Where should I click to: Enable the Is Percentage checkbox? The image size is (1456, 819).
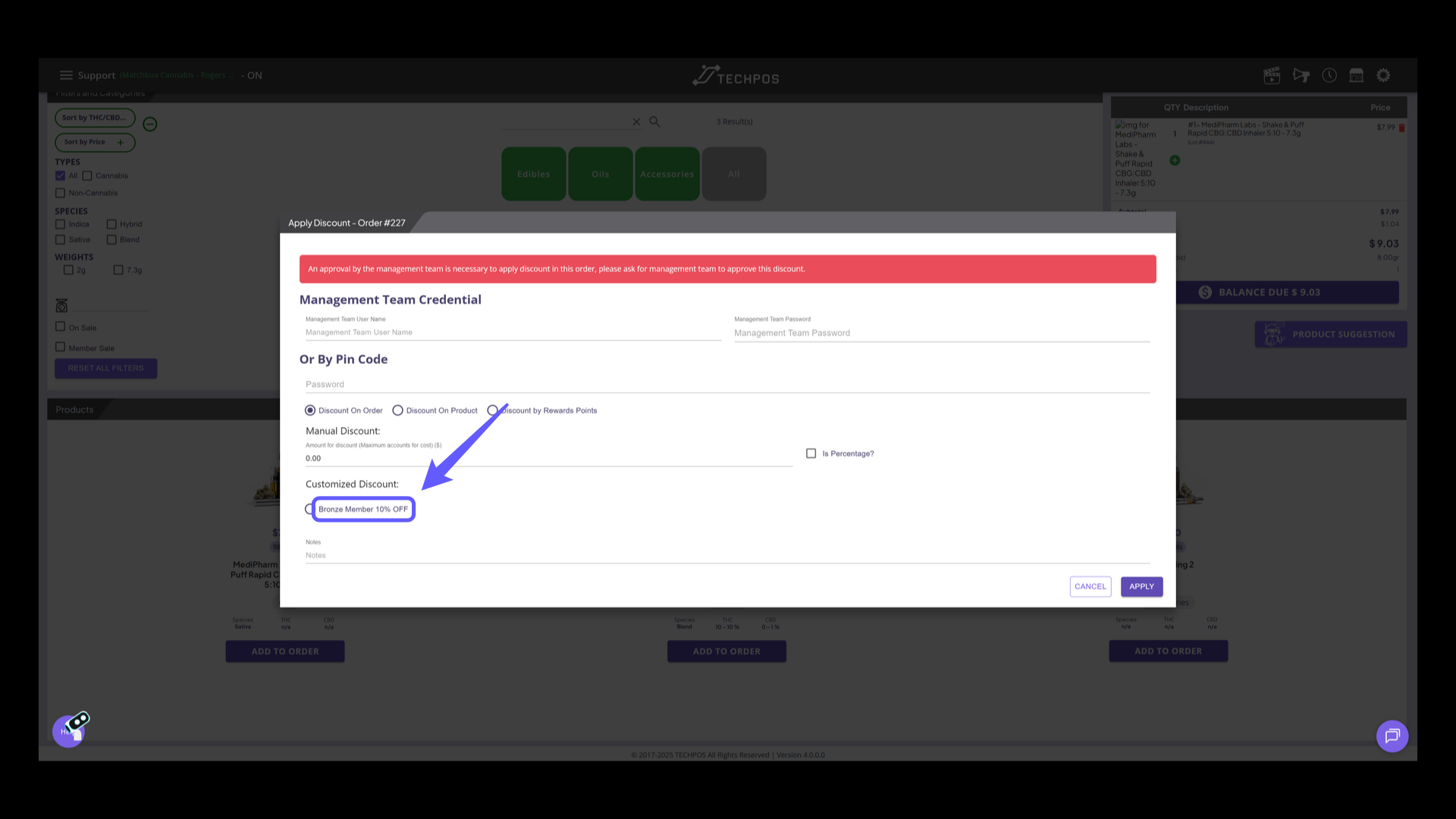[x=811, y=453]
